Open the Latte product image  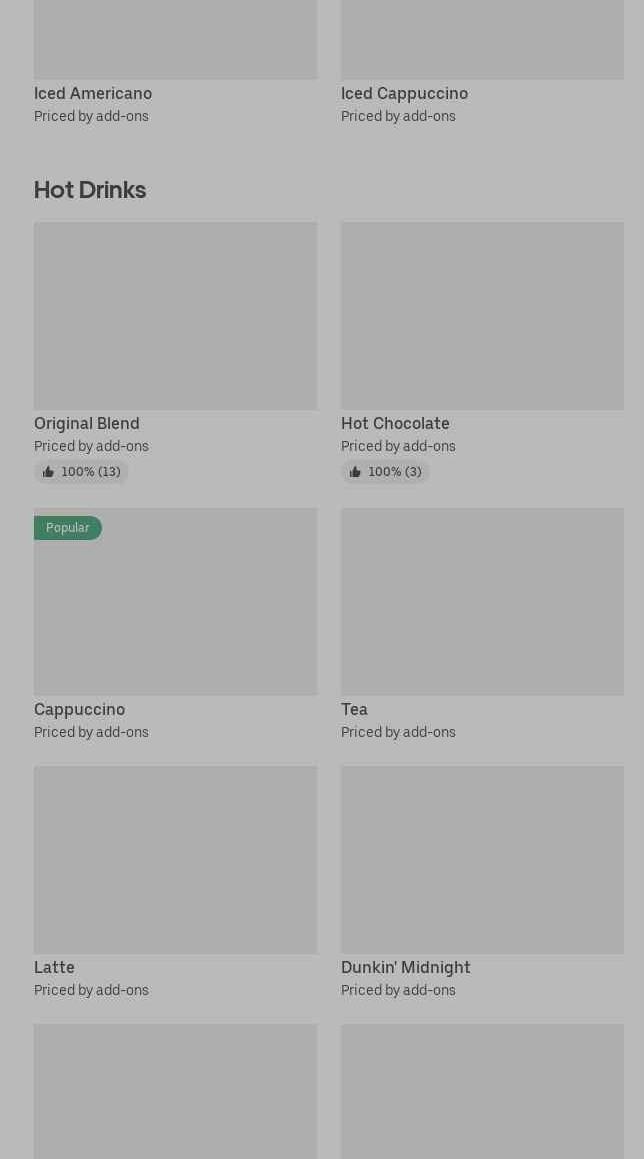pos(175,860)
